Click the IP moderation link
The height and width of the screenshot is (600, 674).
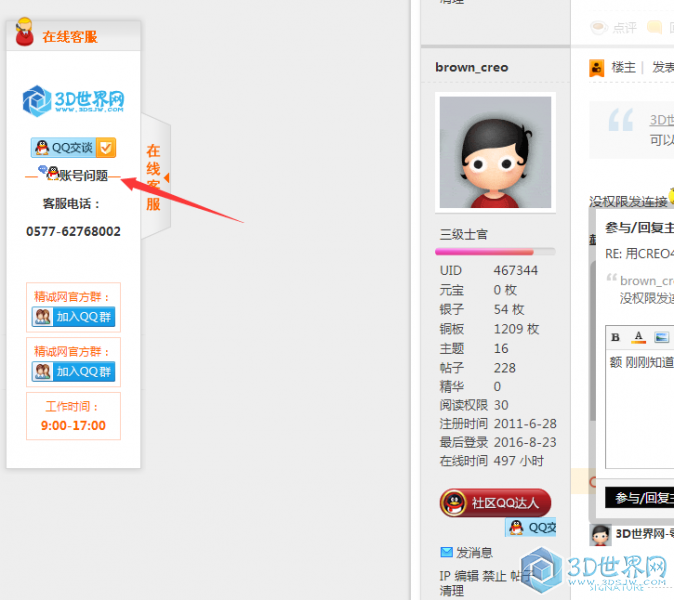[445, 576]
